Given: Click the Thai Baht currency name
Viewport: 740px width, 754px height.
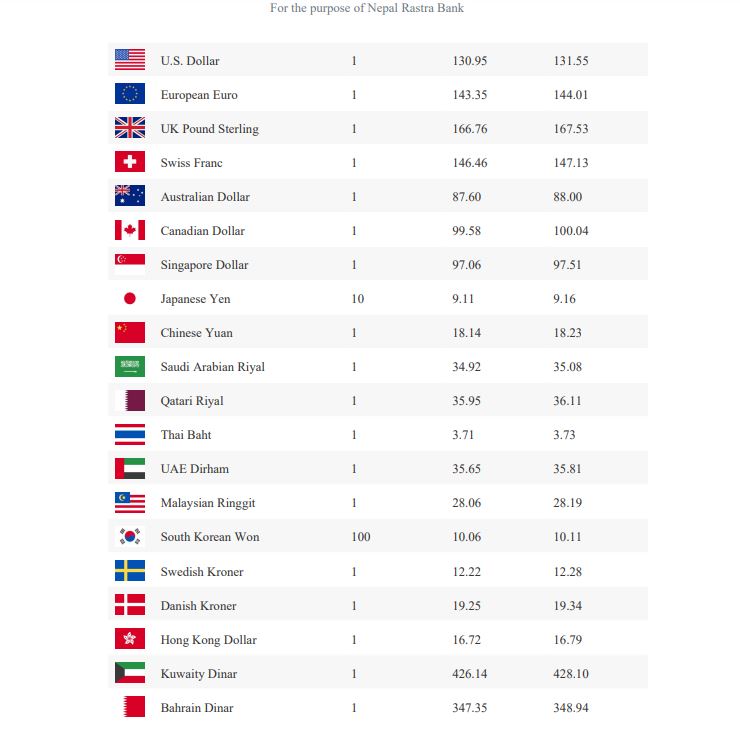Looking at the screenshot, I should click(186, 435).
